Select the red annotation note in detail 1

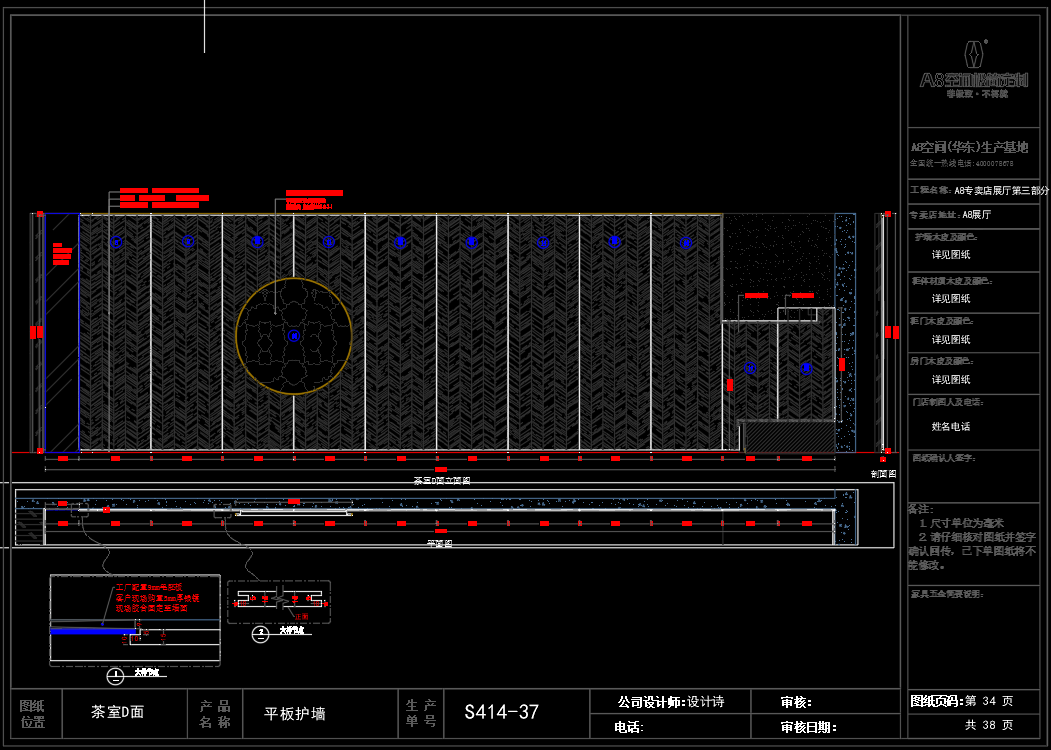[158, 598]
